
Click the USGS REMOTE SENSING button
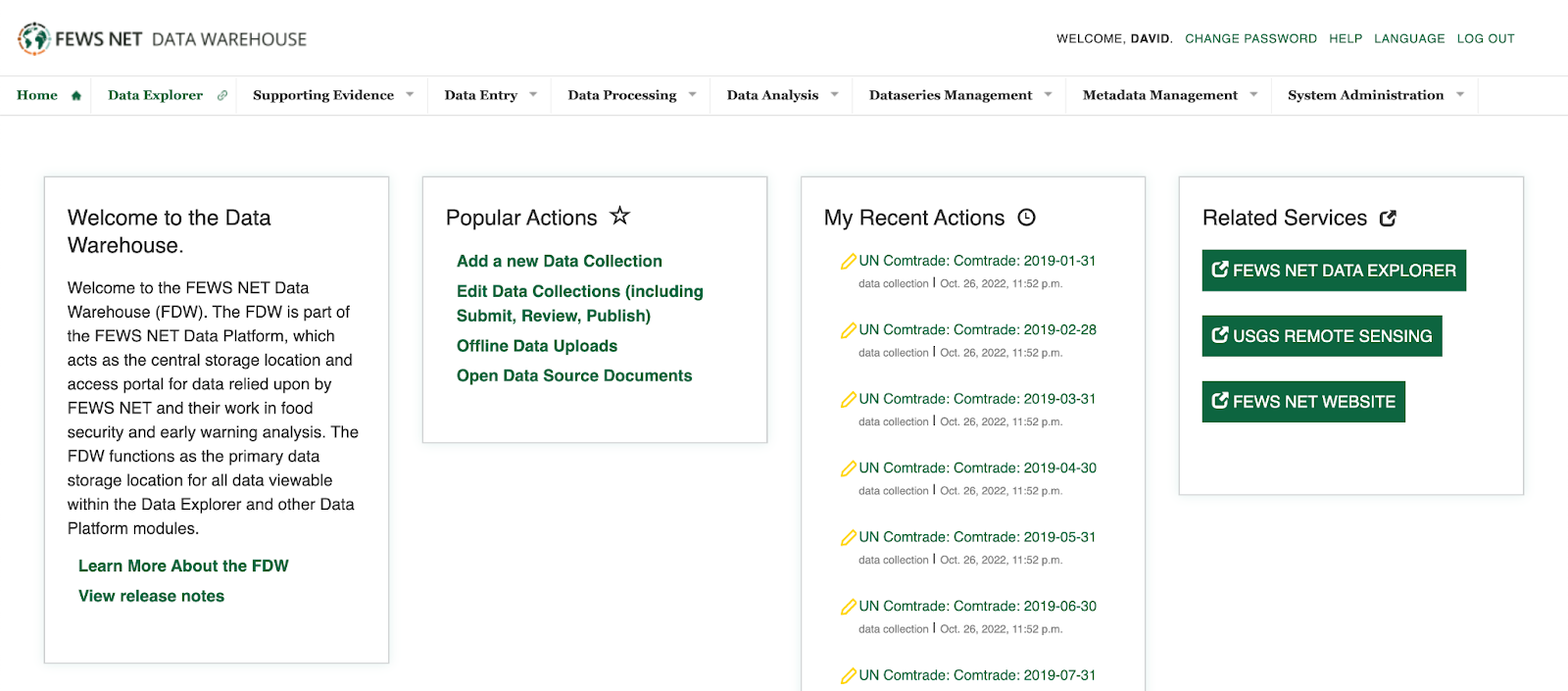[1321, 336]
